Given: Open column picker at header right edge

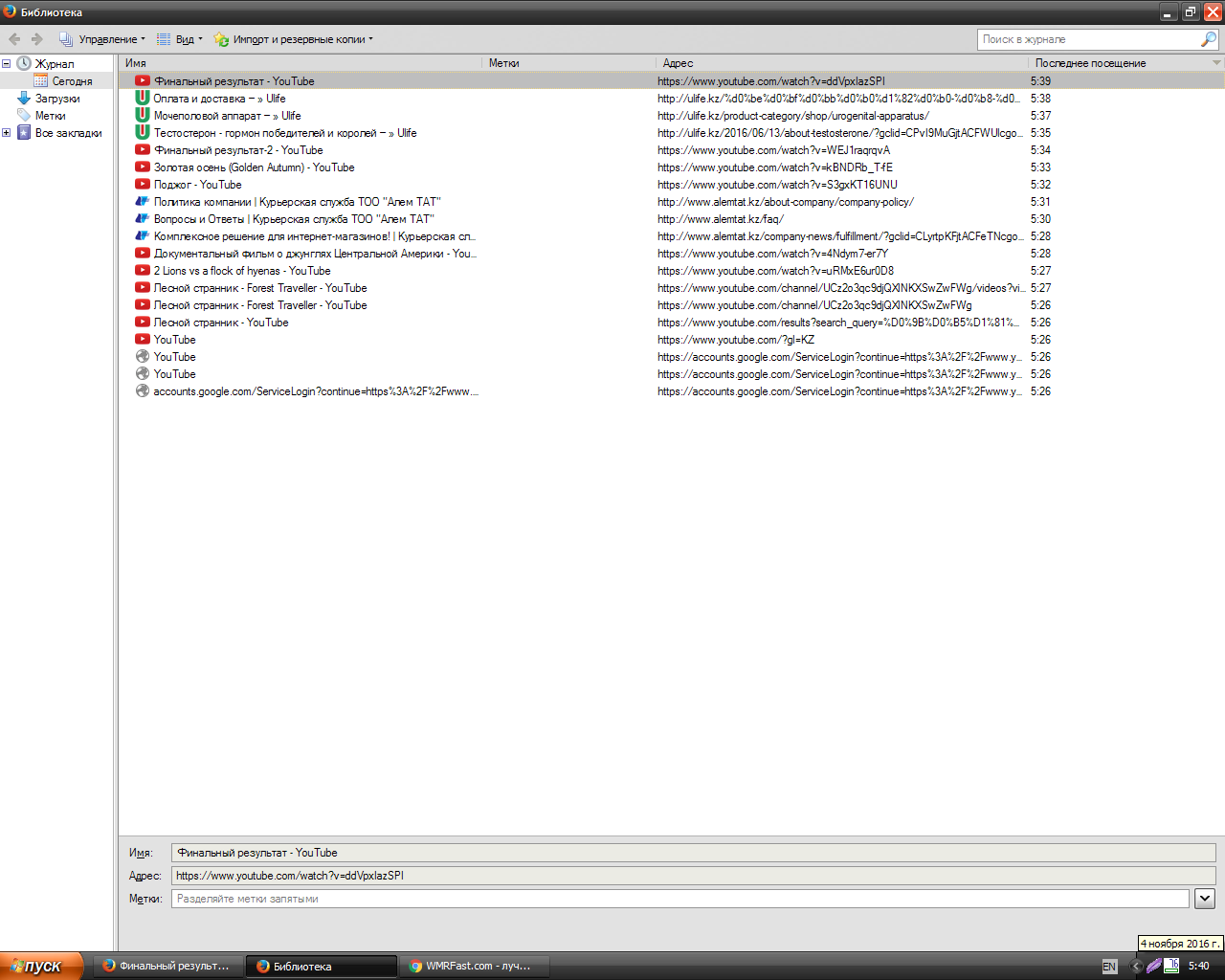Looking at the screenshot, I should (1216, 63).
